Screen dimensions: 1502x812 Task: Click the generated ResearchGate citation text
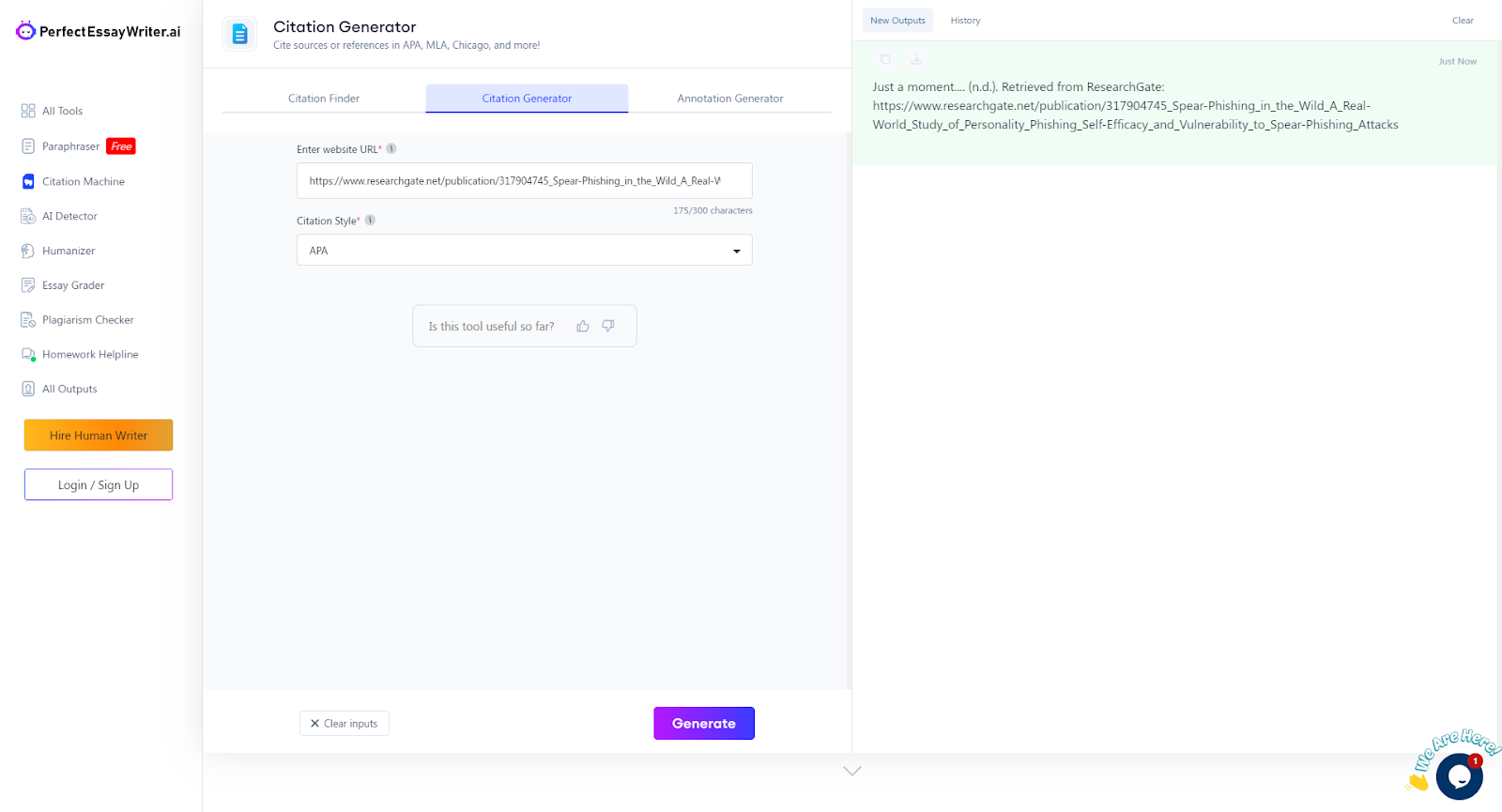point(1136,106)
